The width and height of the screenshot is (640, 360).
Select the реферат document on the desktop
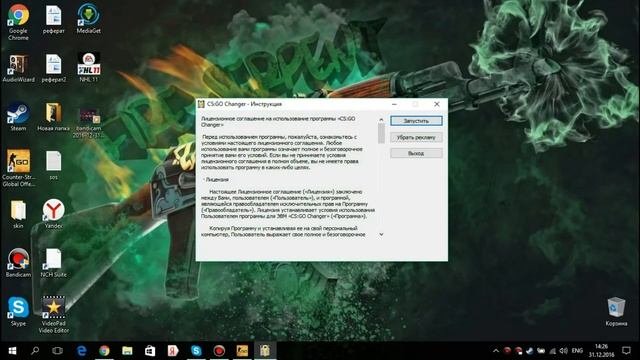coord(53,19)
